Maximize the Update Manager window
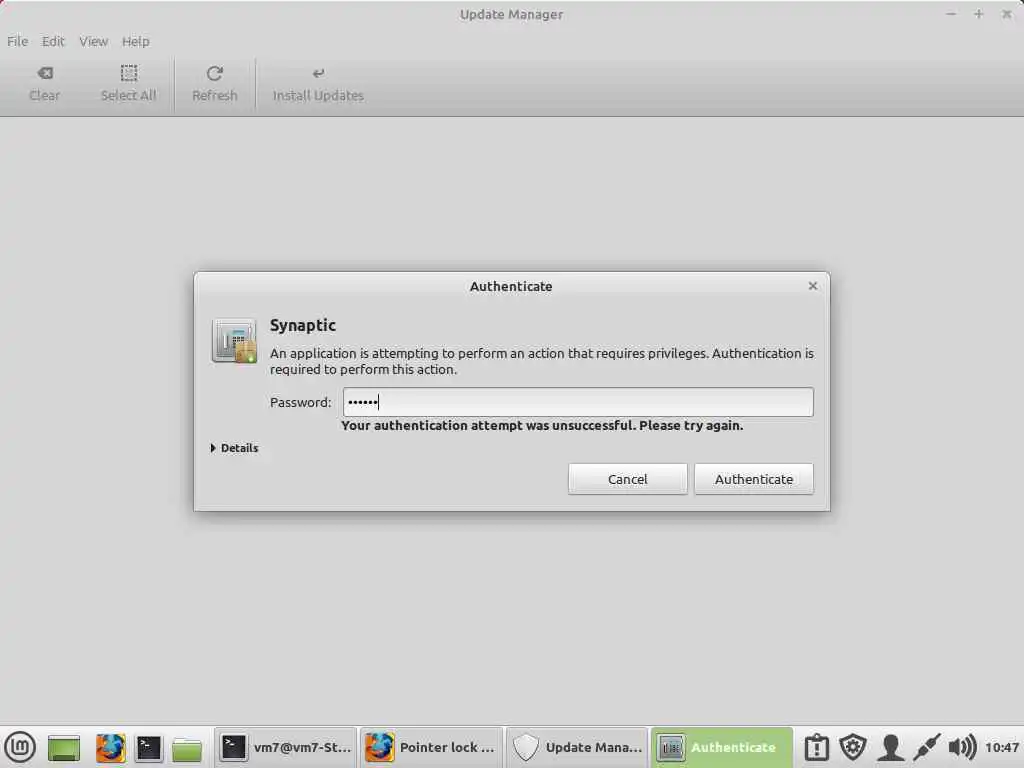1024x768 pixels. click(x=978, y=14)
